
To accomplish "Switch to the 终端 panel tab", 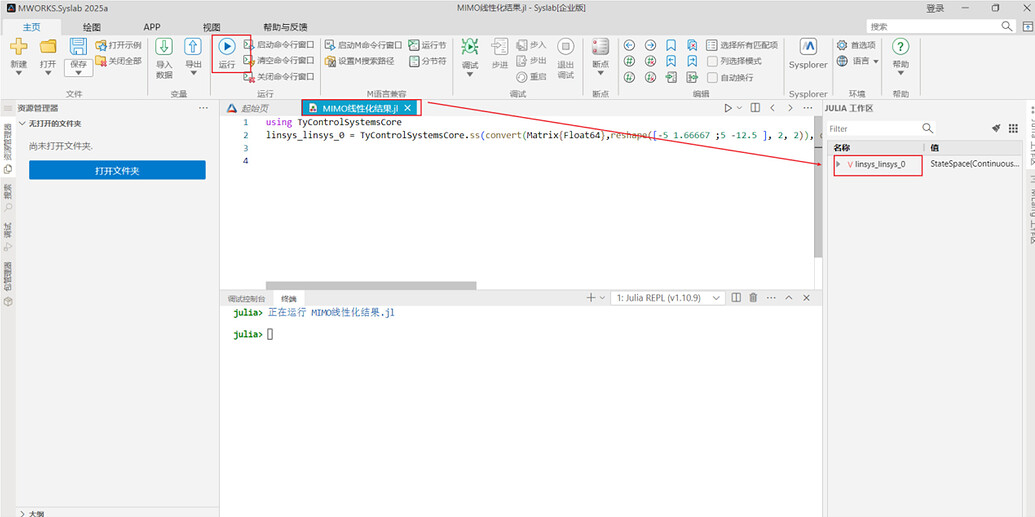I will pyautogui.click(x=288, y=298).
